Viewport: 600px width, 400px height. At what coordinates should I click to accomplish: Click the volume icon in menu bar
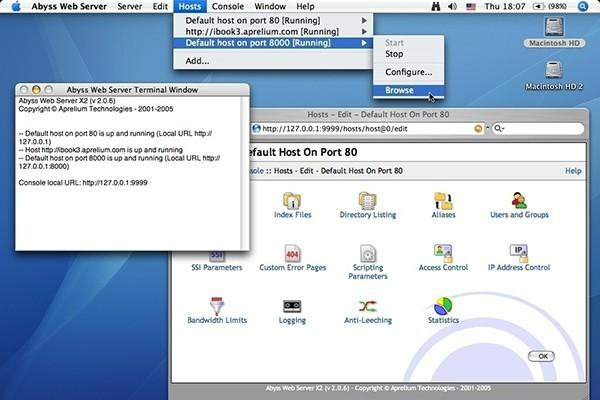pos(452,7)
